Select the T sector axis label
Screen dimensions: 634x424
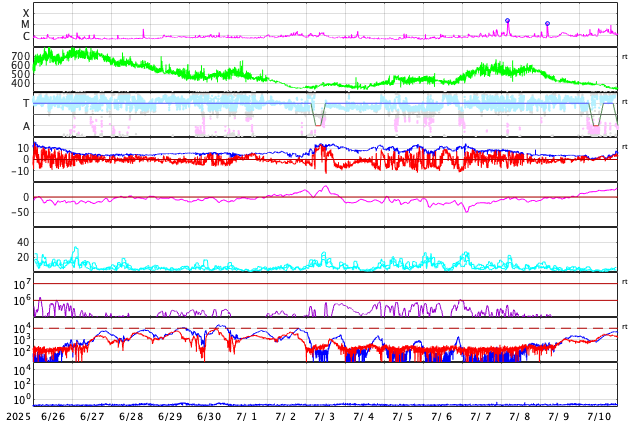26,103
